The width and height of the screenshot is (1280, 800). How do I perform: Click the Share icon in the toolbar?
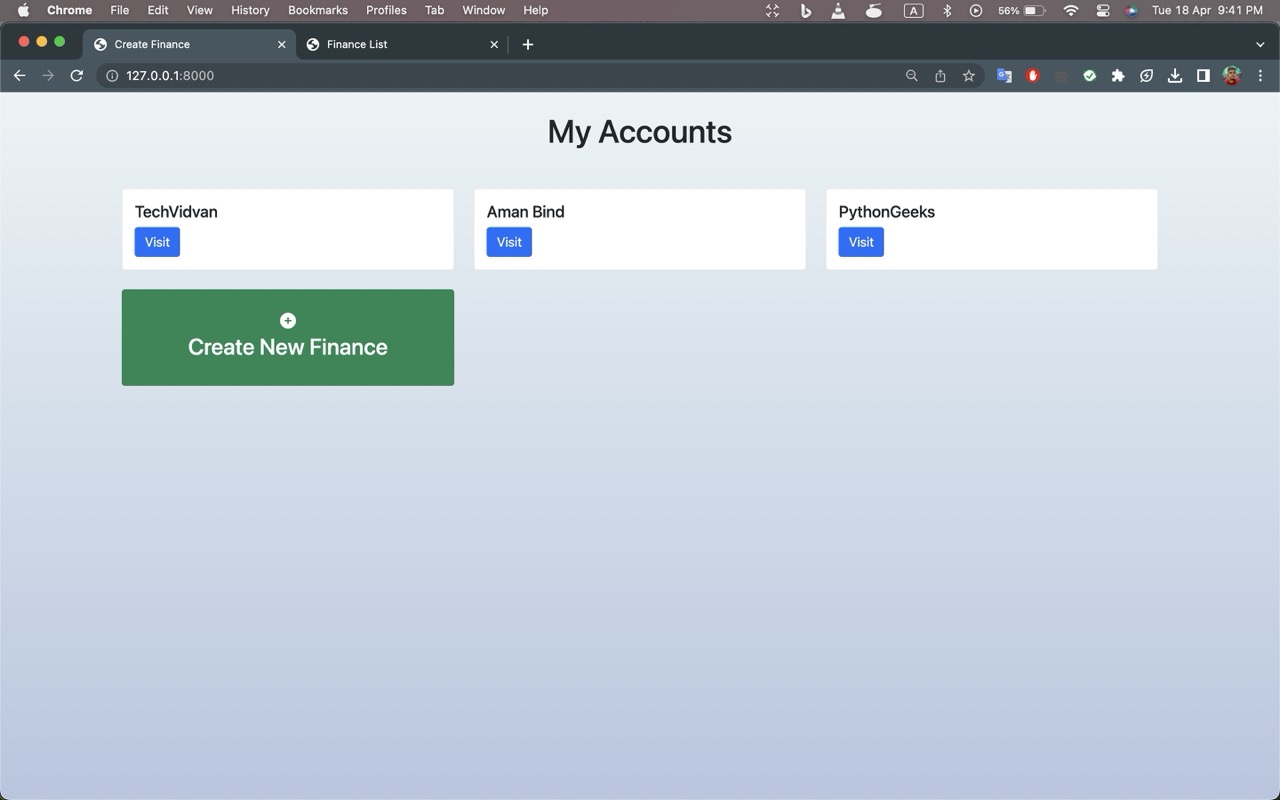tap(940, 75)
